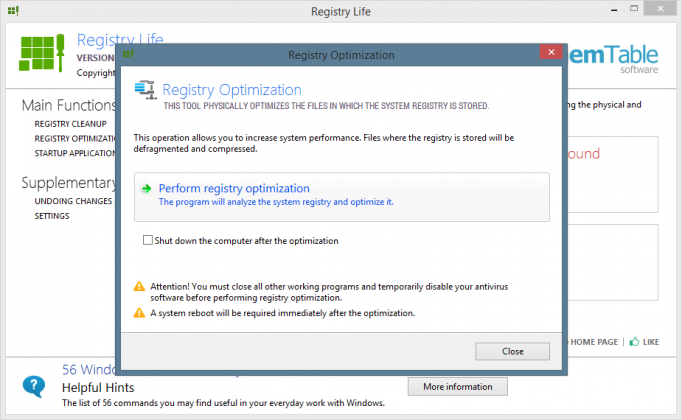Click the 'A system reboot will be required' text
Image resolution: width=682 pixels, height=420 pixels.
click(283, 313)
